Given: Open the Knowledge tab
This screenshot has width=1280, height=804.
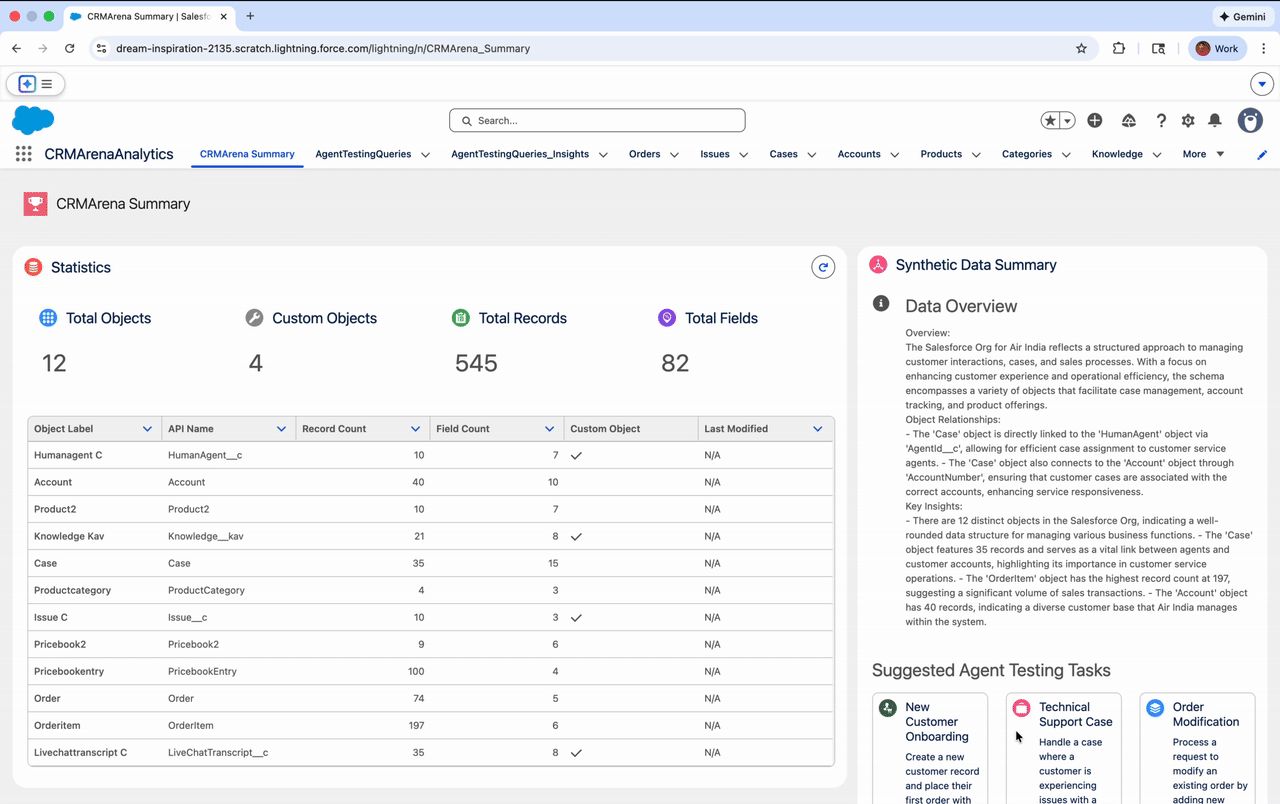Looking at the screenshot, I should click(x=1117, y=154).
